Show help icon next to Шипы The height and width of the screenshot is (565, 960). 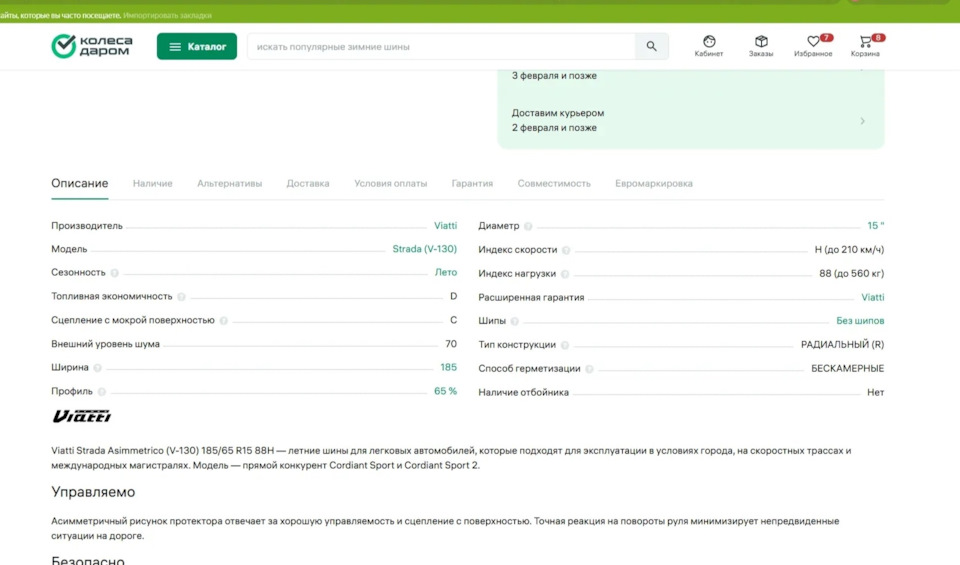[514, 321]
